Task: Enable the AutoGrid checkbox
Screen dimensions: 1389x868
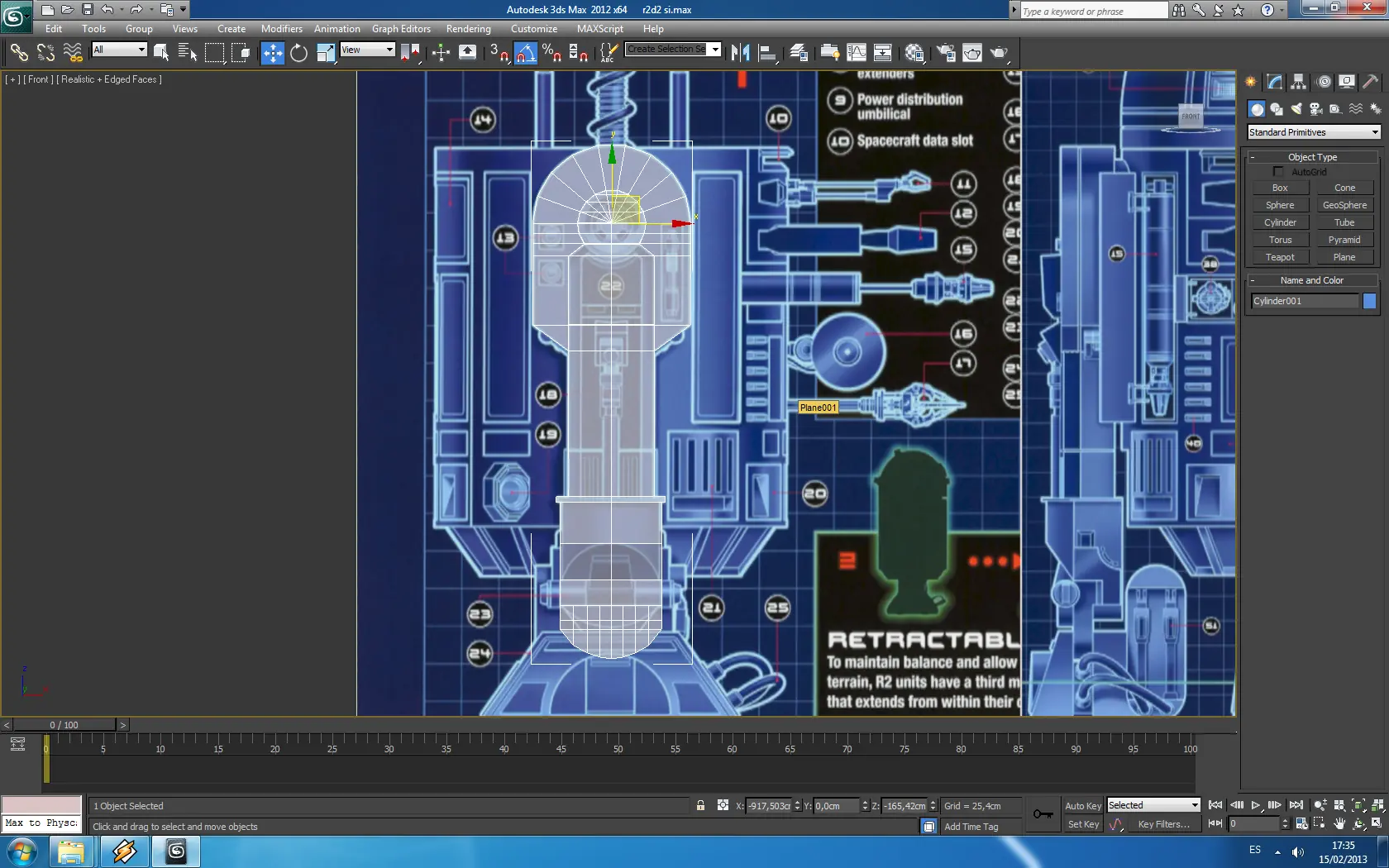Action: click(1278, 172)
